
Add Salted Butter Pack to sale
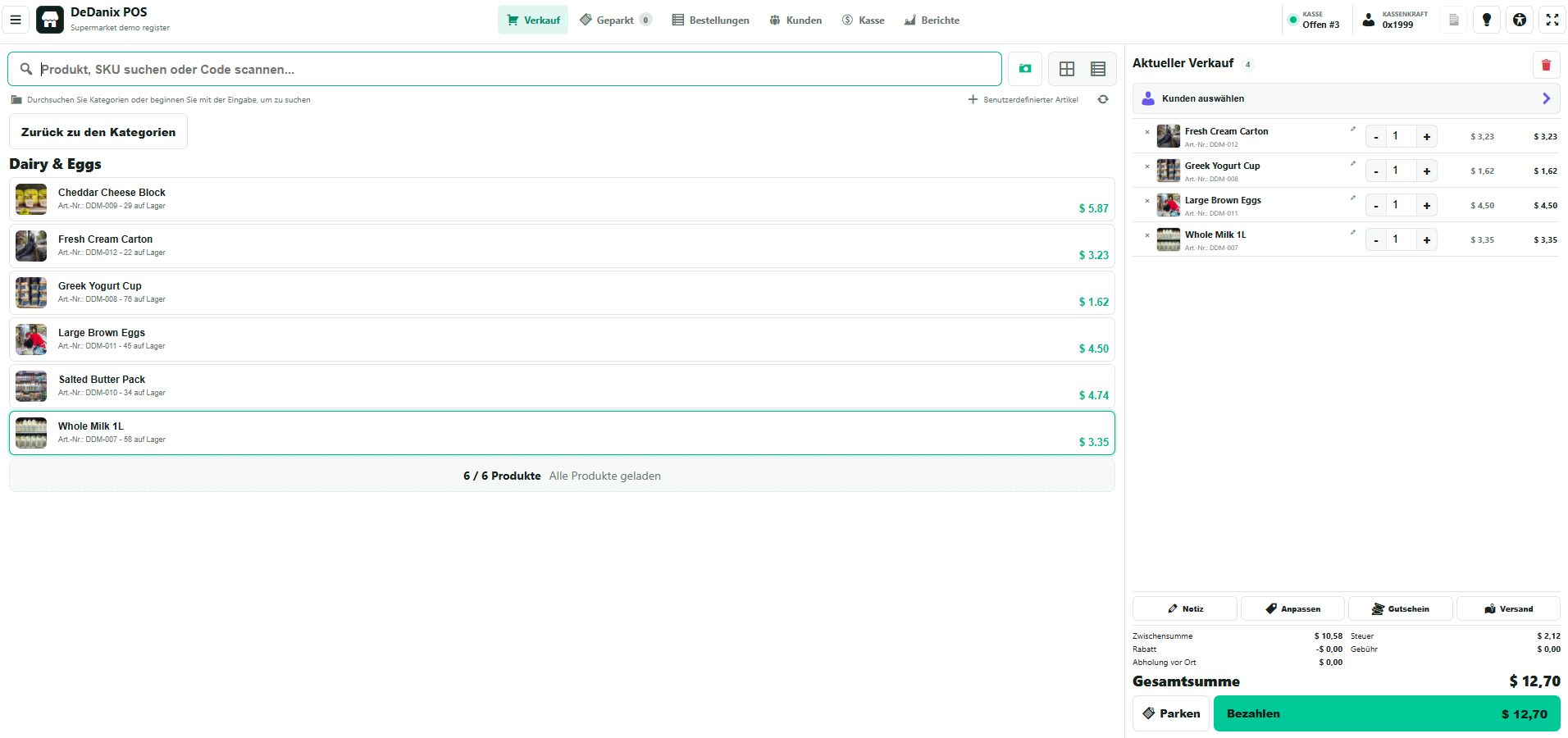coord(562,386)
